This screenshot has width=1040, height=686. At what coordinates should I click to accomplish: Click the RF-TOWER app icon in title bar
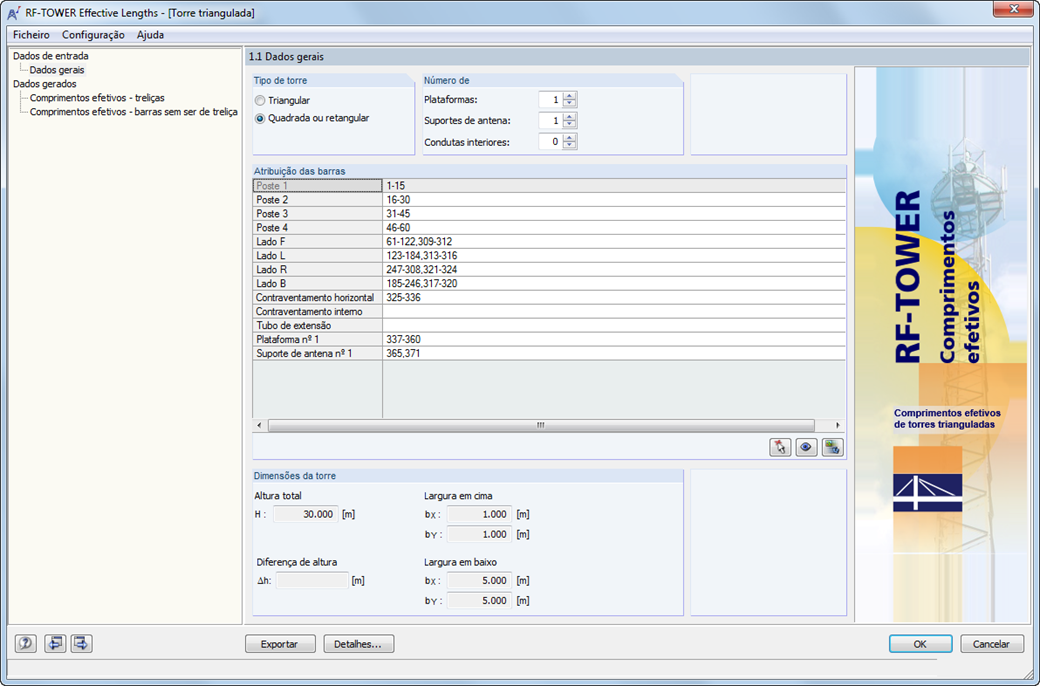(13, 13)
